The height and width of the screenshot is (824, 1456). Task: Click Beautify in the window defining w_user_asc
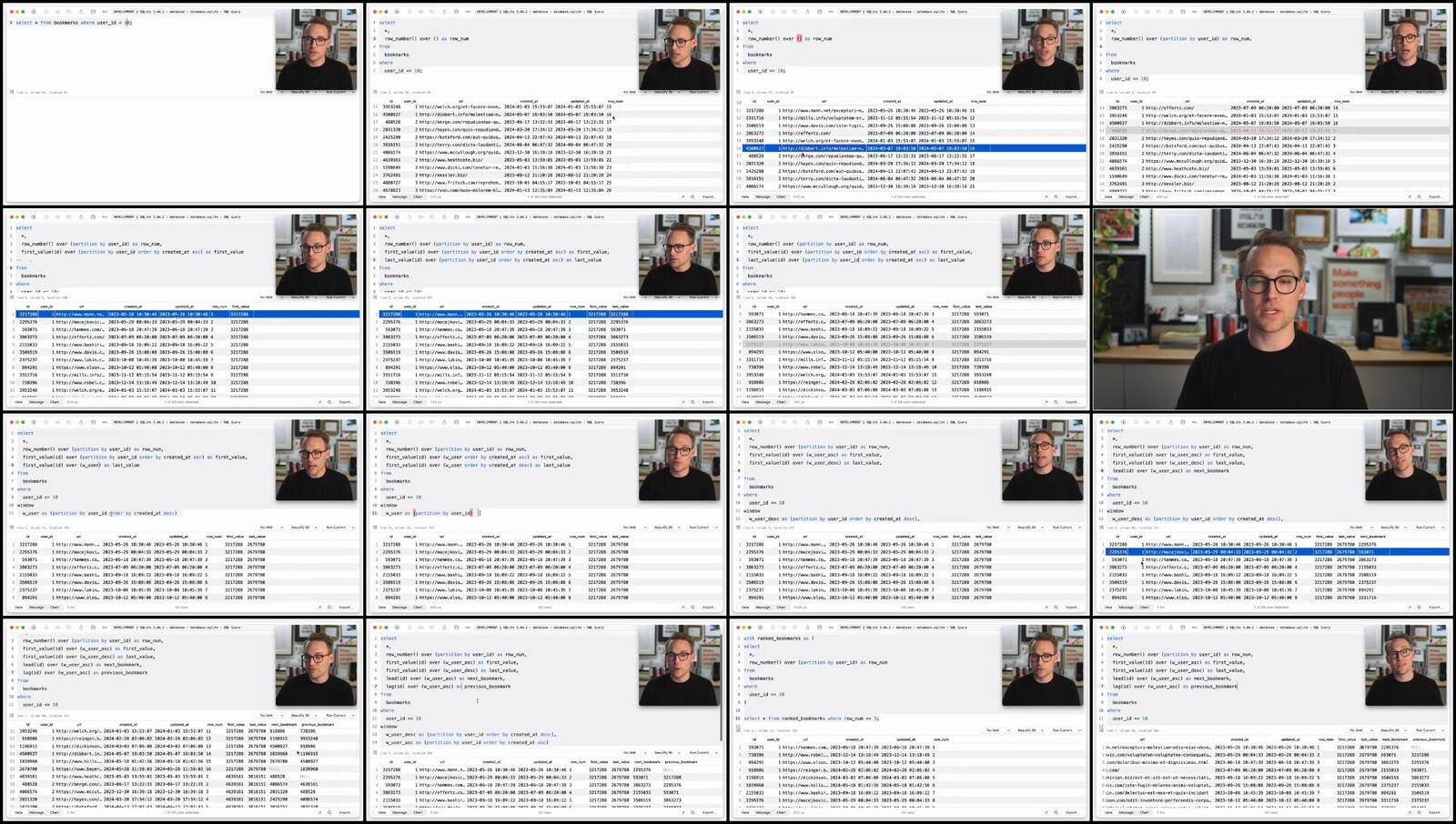(663, 752)
